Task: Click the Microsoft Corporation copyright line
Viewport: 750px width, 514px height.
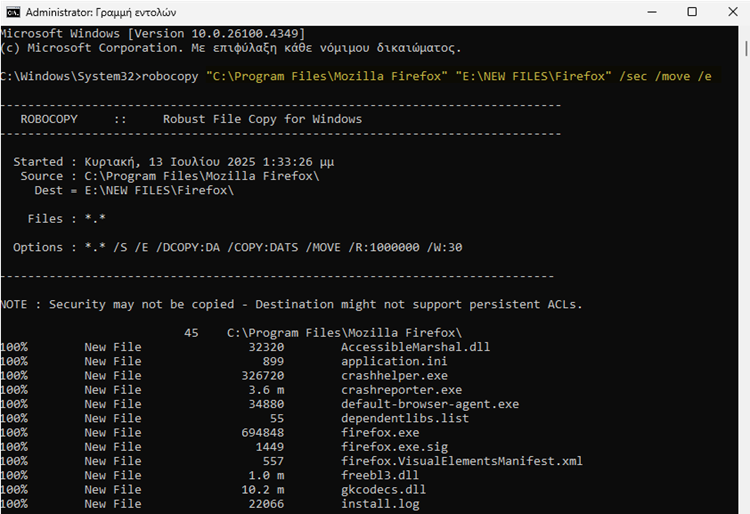Action: pyautogui.click(x=231, y=48)
